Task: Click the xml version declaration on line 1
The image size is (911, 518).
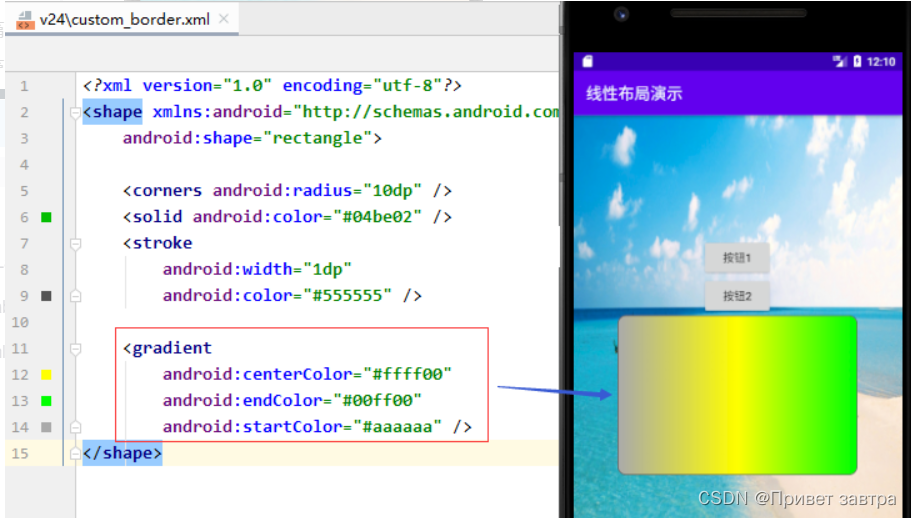Action: coord(272,85)
